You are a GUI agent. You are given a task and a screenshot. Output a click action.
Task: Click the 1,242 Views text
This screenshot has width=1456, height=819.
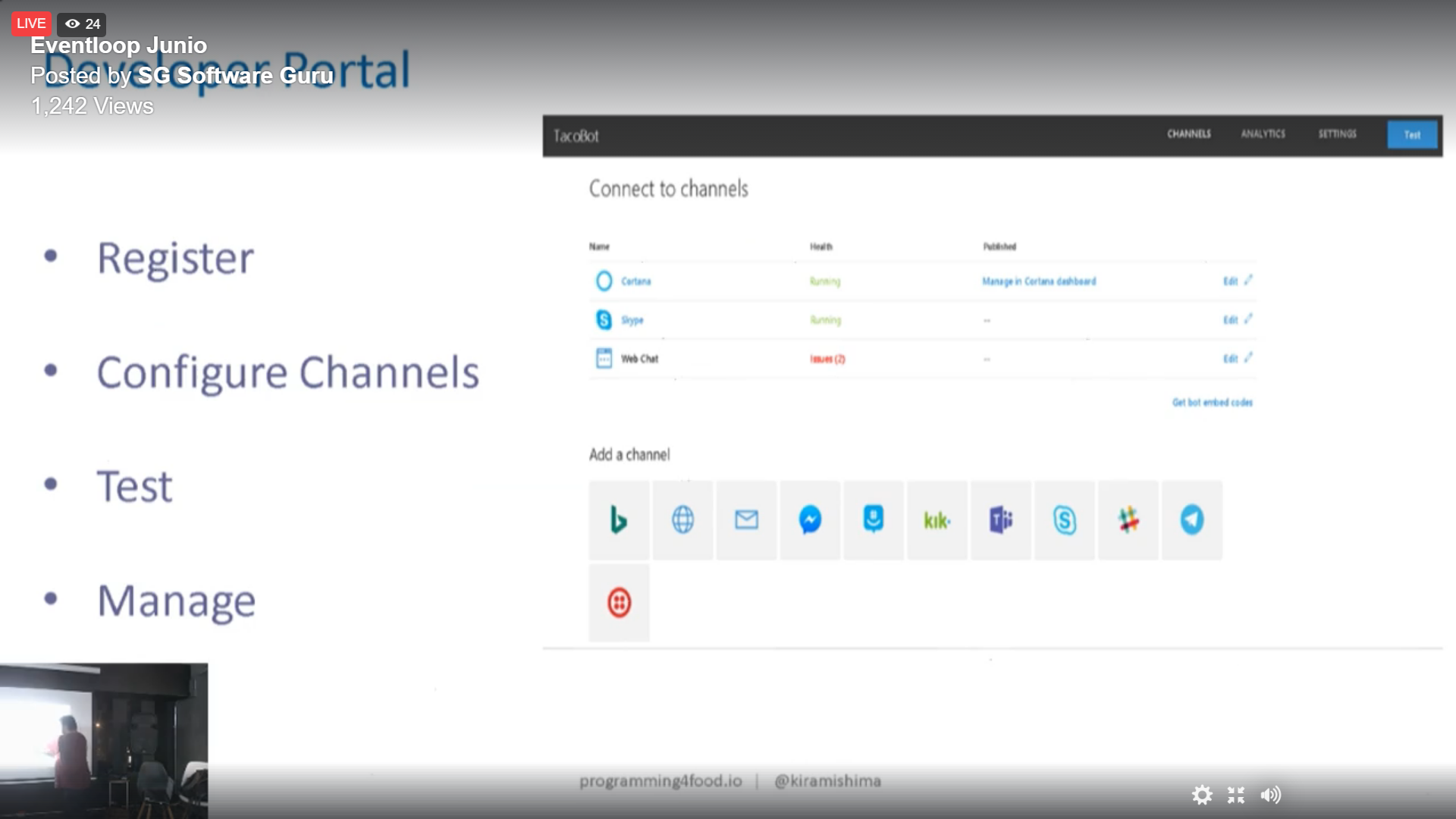[92, 106]
